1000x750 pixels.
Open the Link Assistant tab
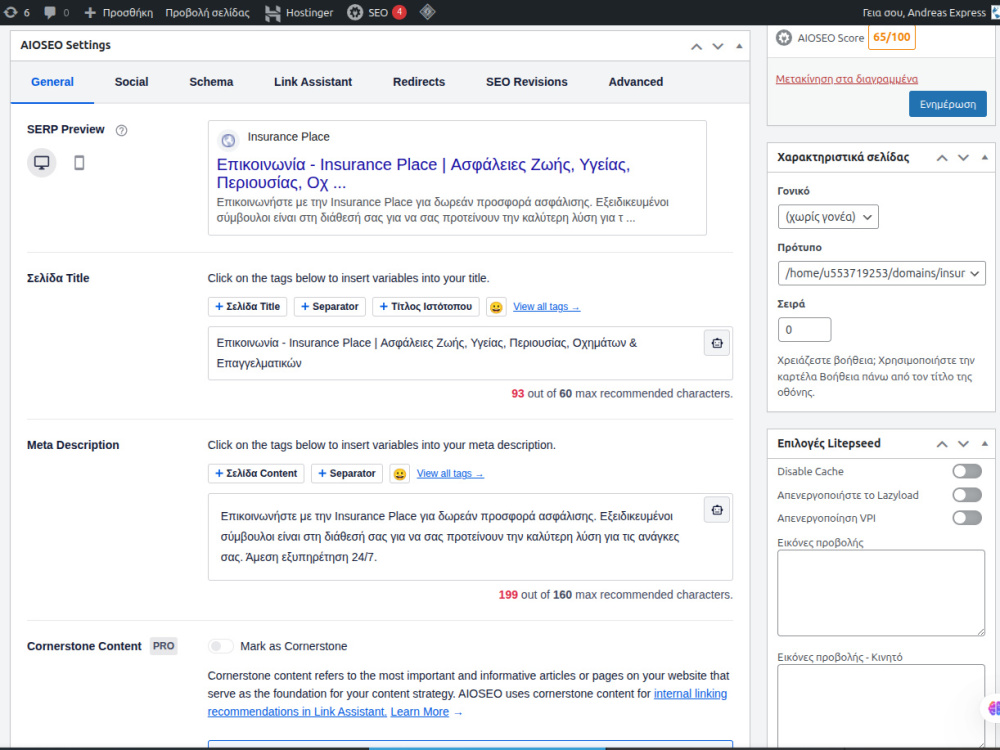point(312,82)
